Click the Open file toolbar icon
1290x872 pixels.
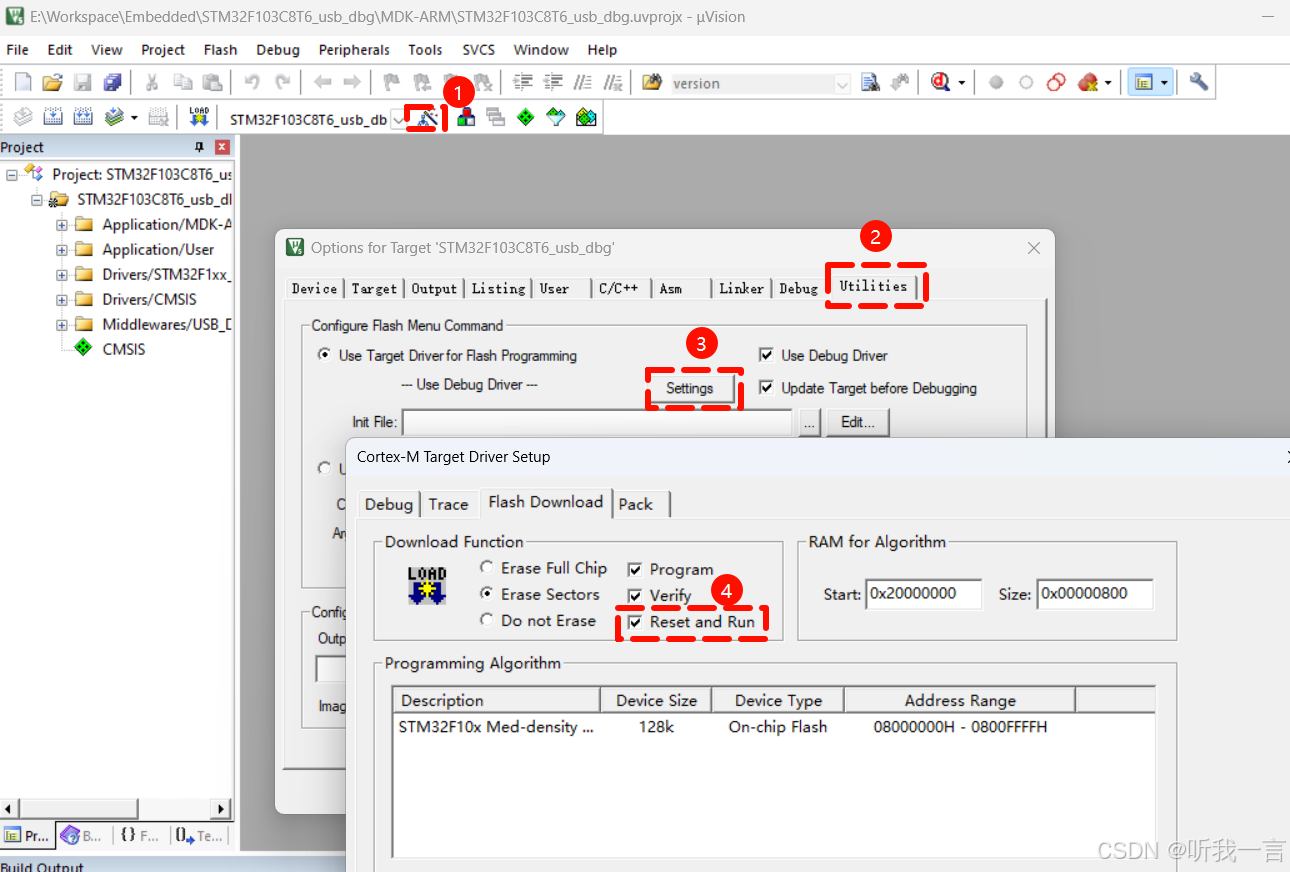tap(52, 83)
